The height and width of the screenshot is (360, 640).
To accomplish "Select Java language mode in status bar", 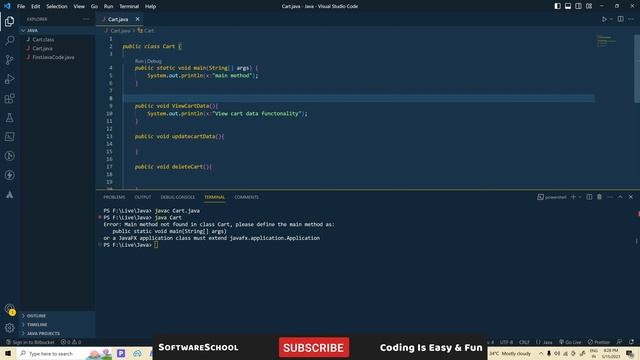I will tap(544, 342).
